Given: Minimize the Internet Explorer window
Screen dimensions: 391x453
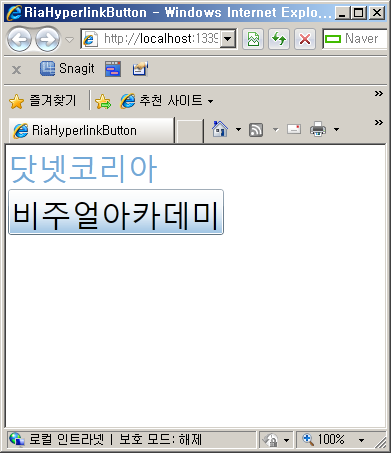Looking at the screenshot, I should coord(342,13).
